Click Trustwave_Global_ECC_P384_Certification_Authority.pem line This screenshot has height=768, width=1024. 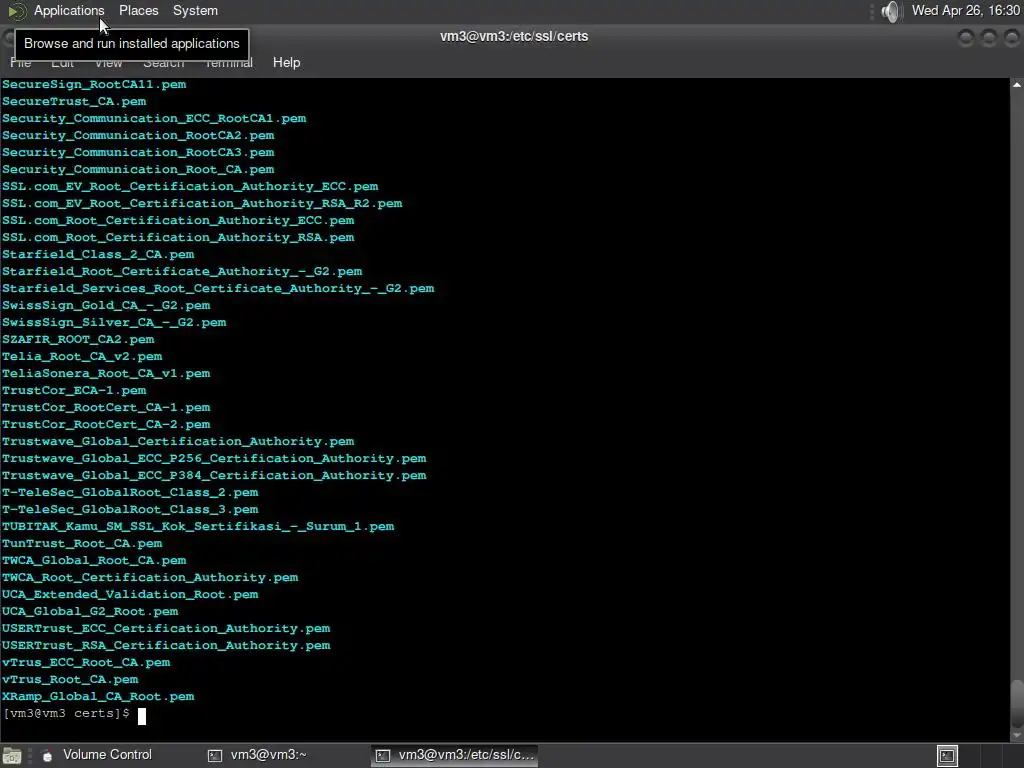pyautogui.click(x=214, y=475)
